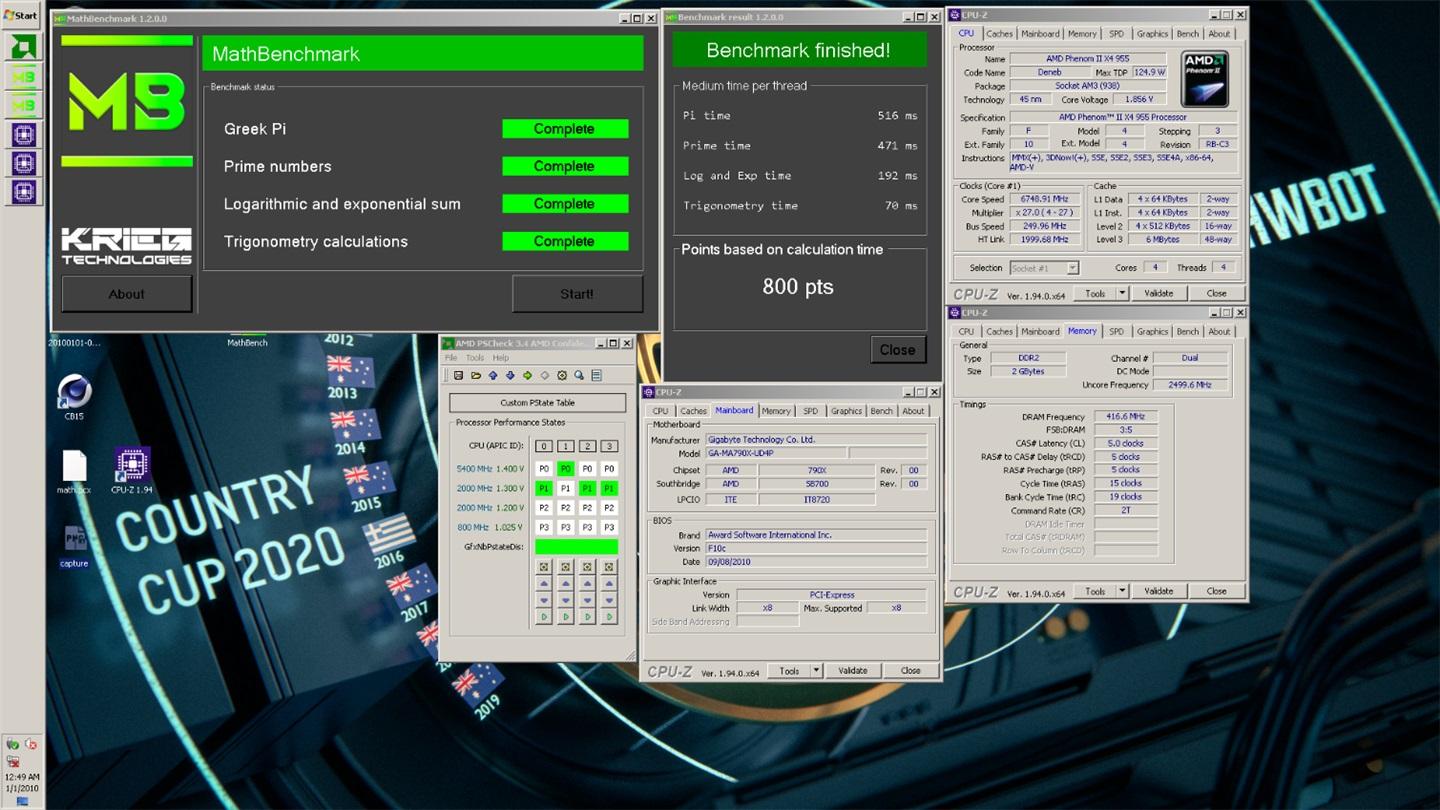Click the AMD PSCheck taskbar button
This screenshot has width=1440, height=810.
[24, 47]
